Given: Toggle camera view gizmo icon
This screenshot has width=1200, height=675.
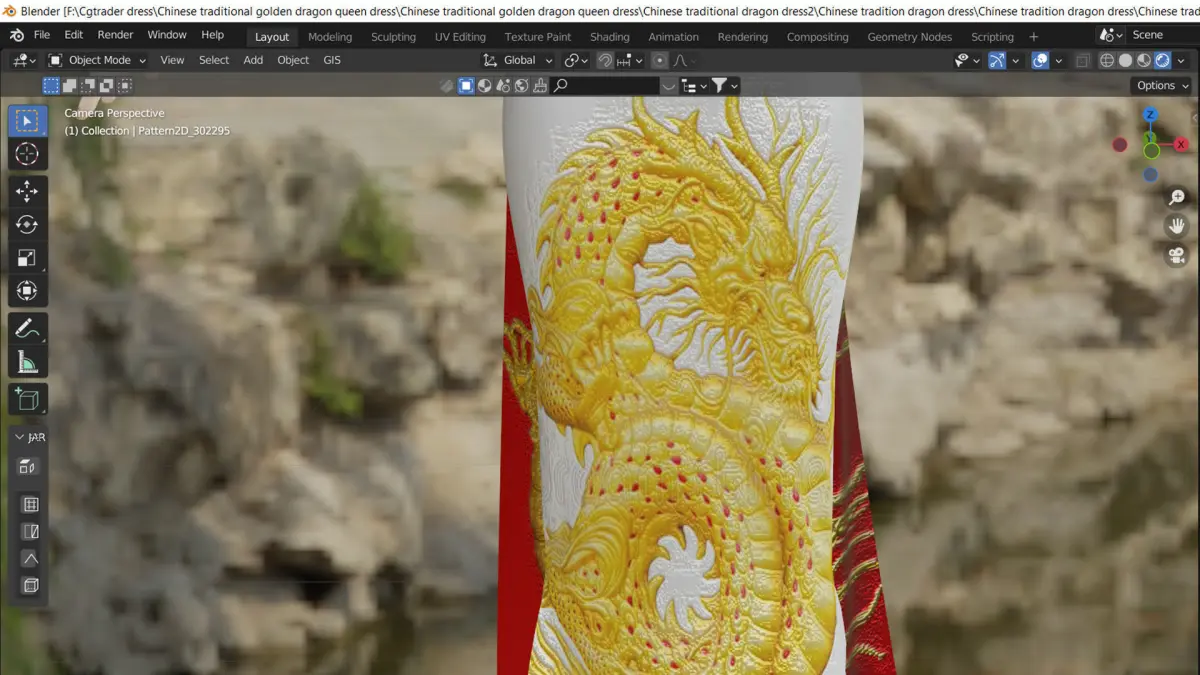Looking at the screenshot, I should [1177, 255].
